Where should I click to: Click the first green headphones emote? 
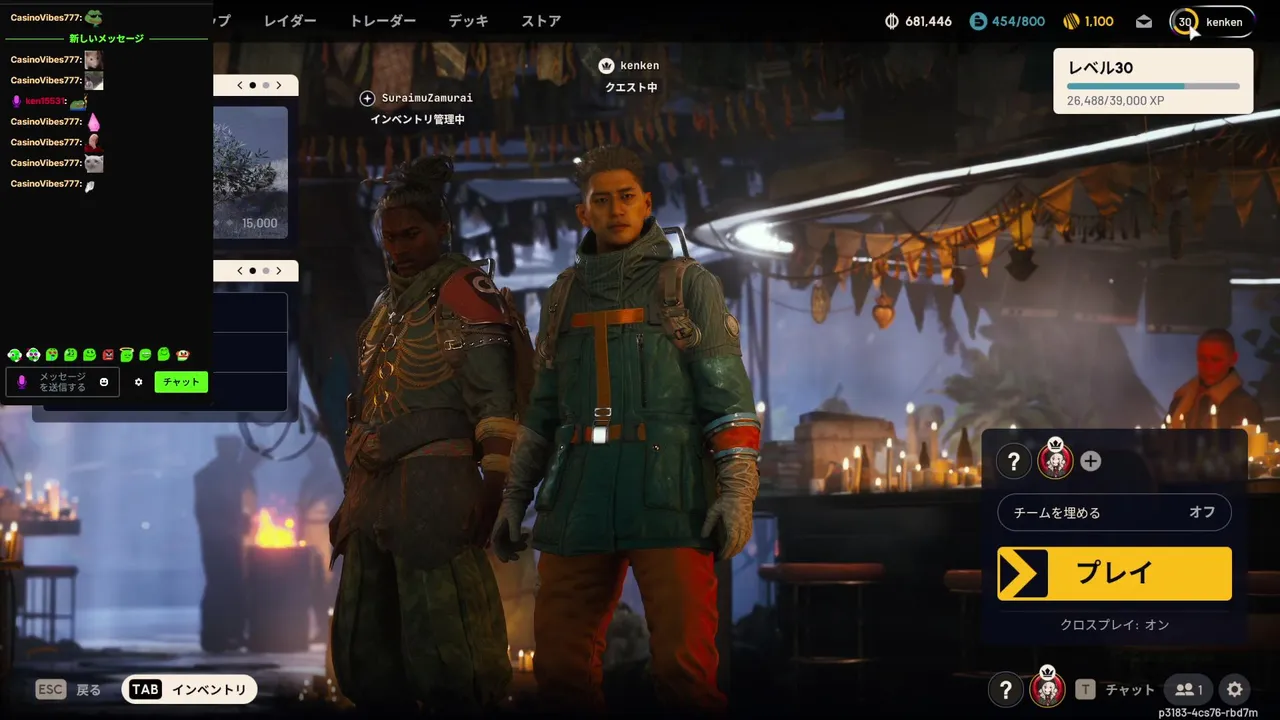[14, 355]
